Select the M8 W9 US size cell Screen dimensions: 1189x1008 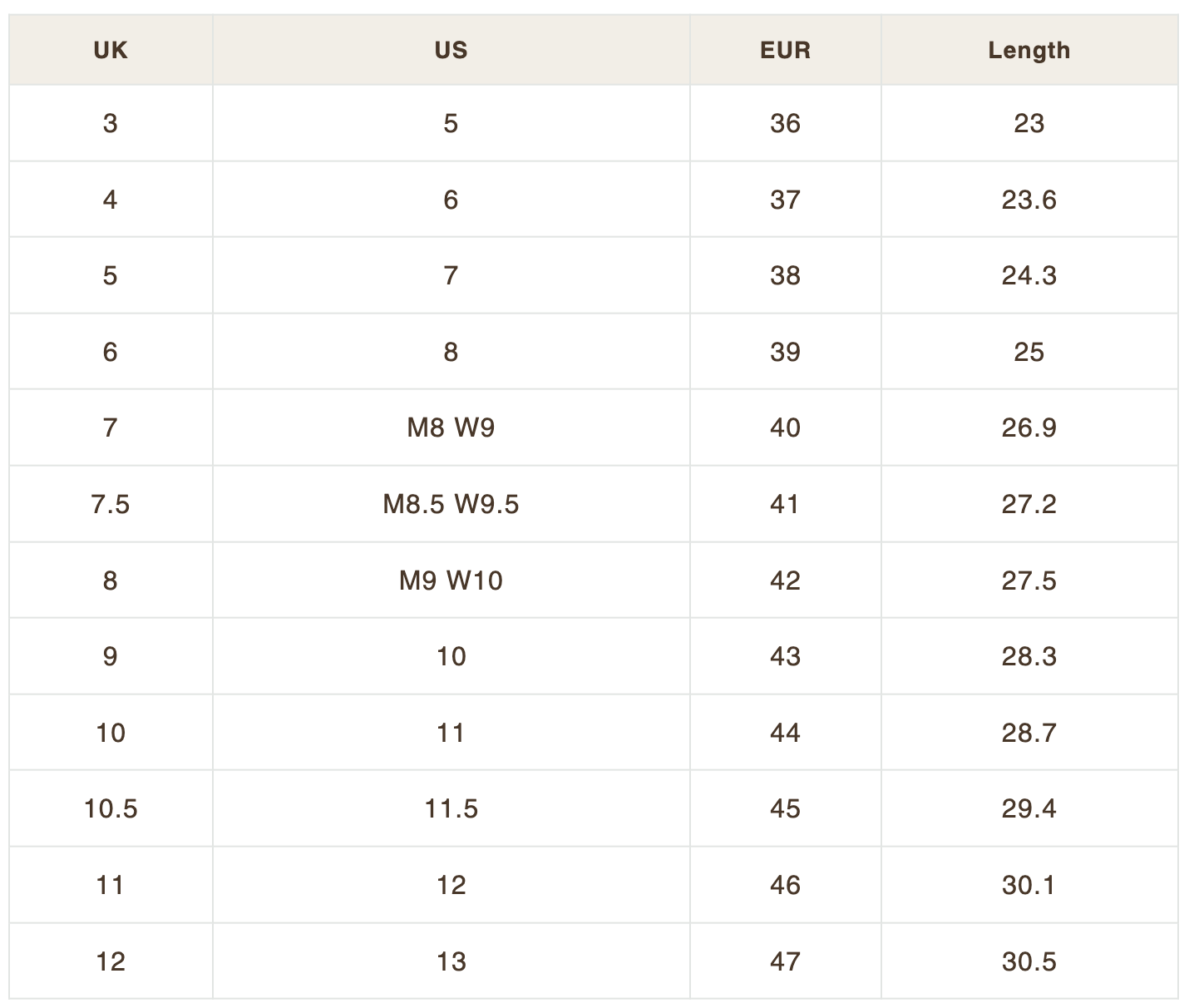coord(451,427)
